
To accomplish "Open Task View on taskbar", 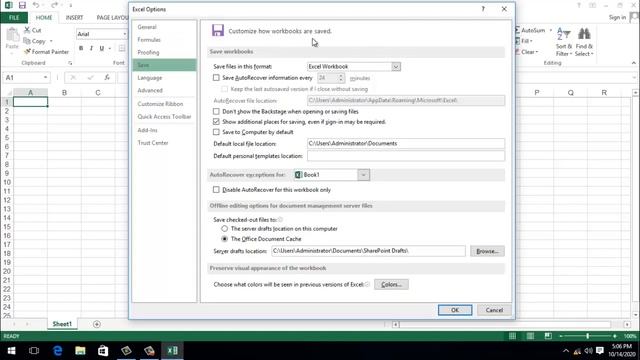I will [x=34, y=351].
